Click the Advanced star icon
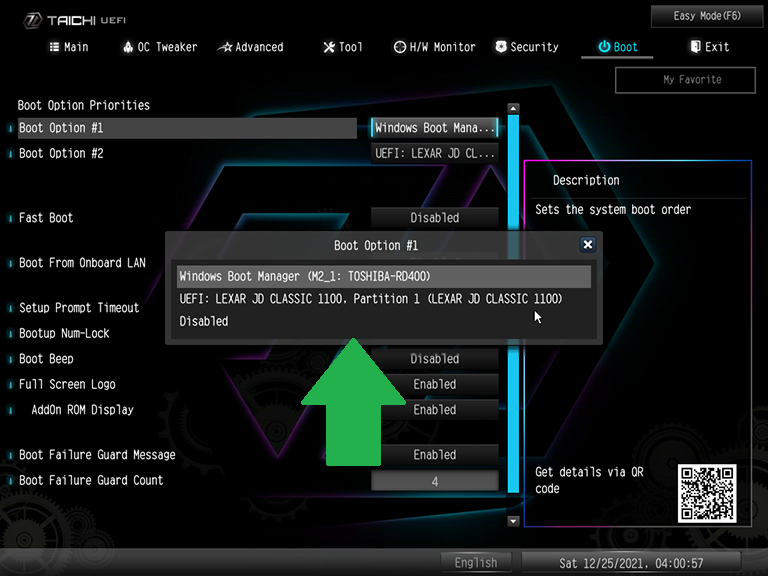The width and height of the screenshot is (768, 576). point(225,48)
